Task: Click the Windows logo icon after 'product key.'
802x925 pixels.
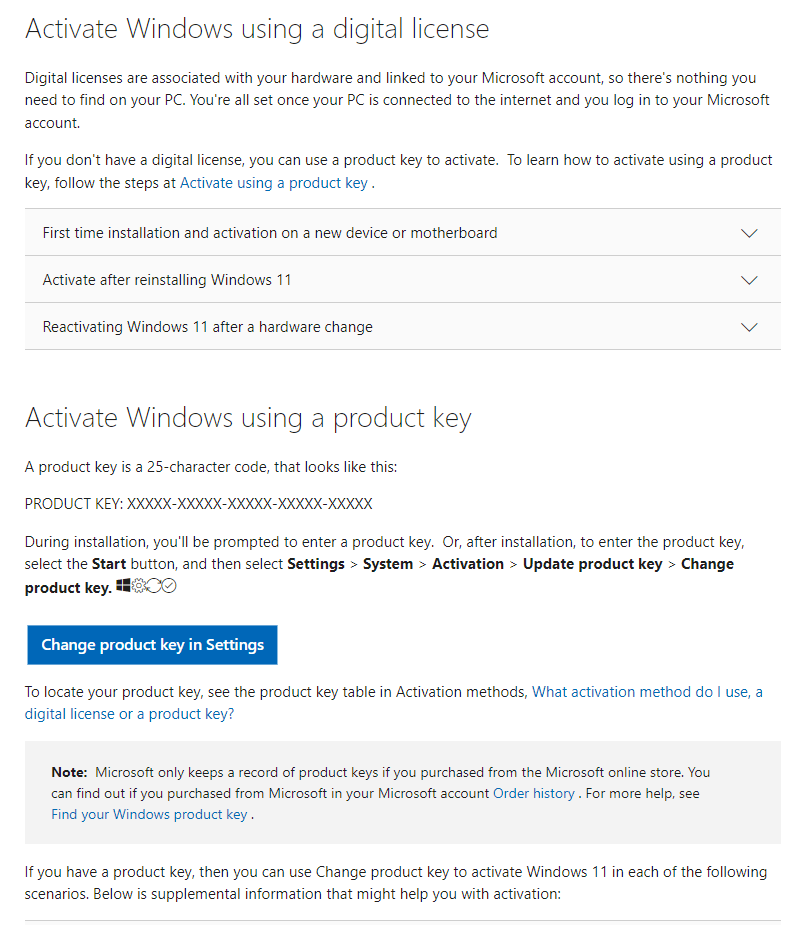Action: coord(123,586)
